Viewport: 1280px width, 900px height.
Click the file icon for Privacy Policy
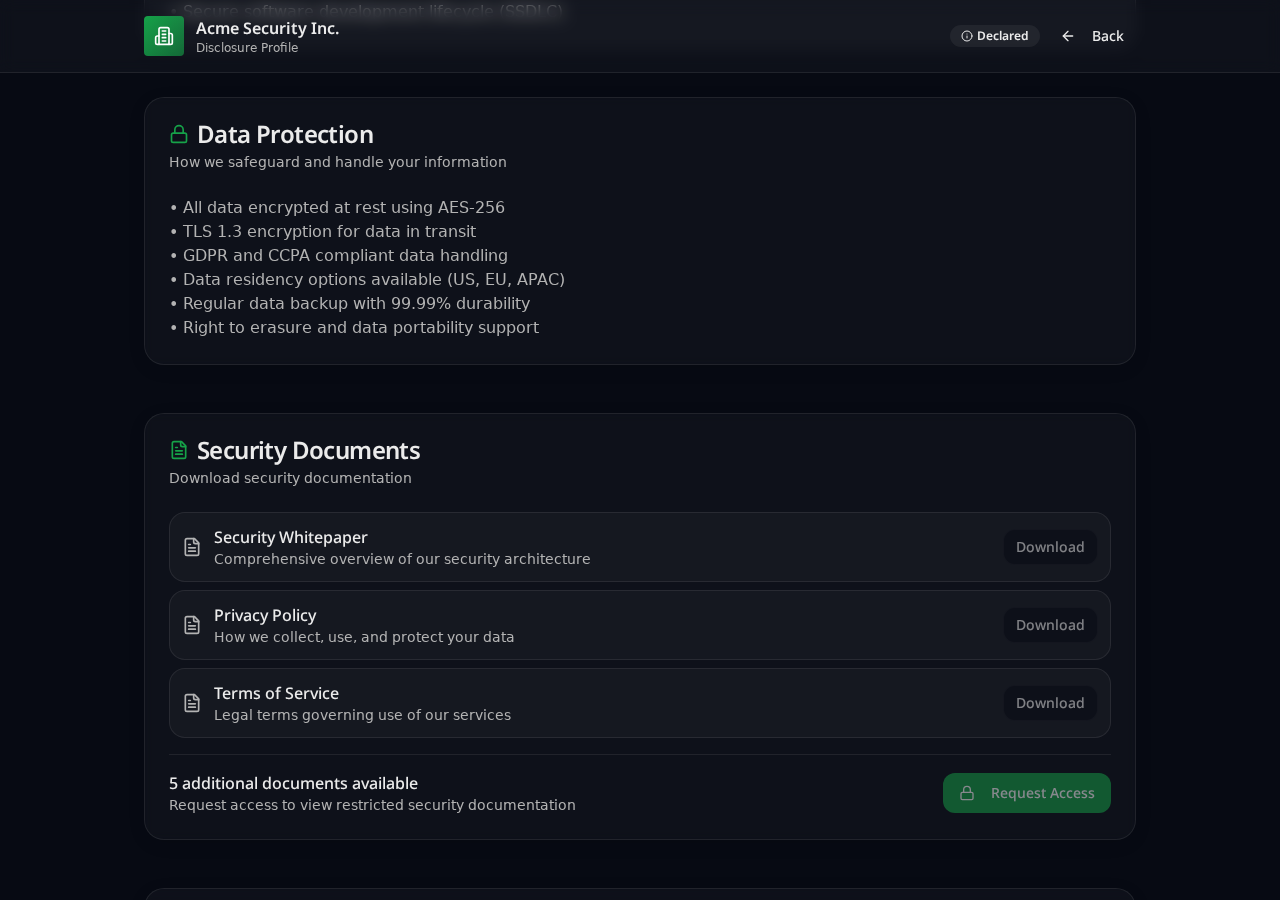point(192,625)
